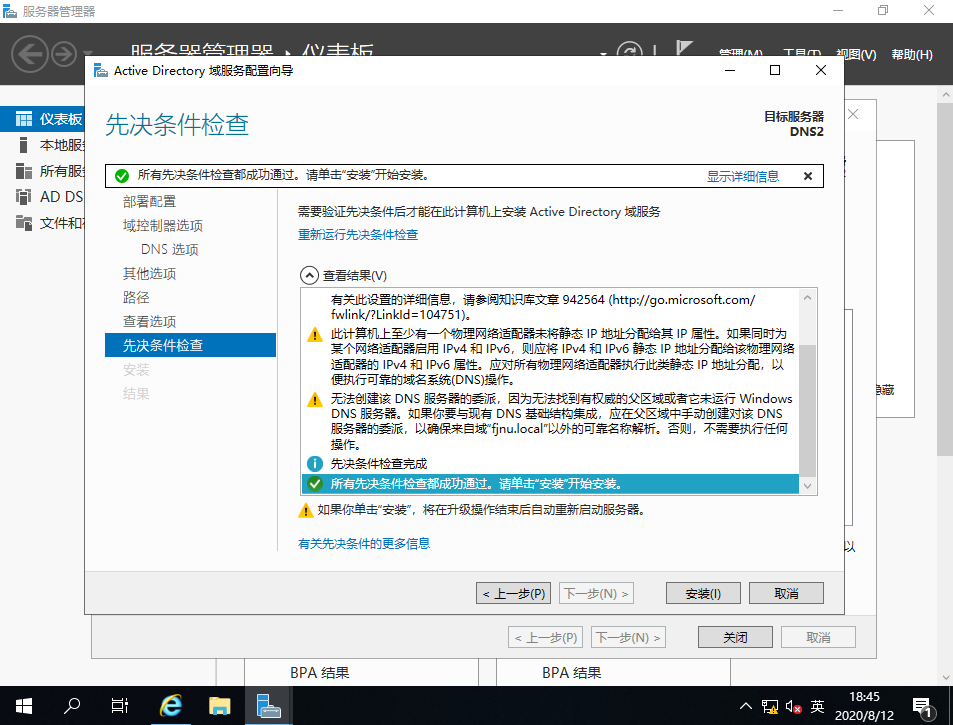Image resolution: width=953 pixels, height=725 pixels.
Task: Click green check icon in notification bar
Action: coord(122,176)
